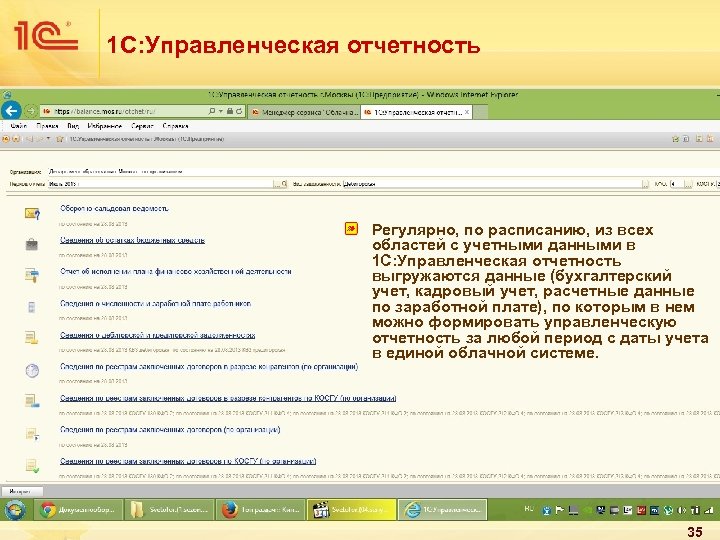720x540 pixels.
Task: Click the История status bar button
Action: [22, 491]
